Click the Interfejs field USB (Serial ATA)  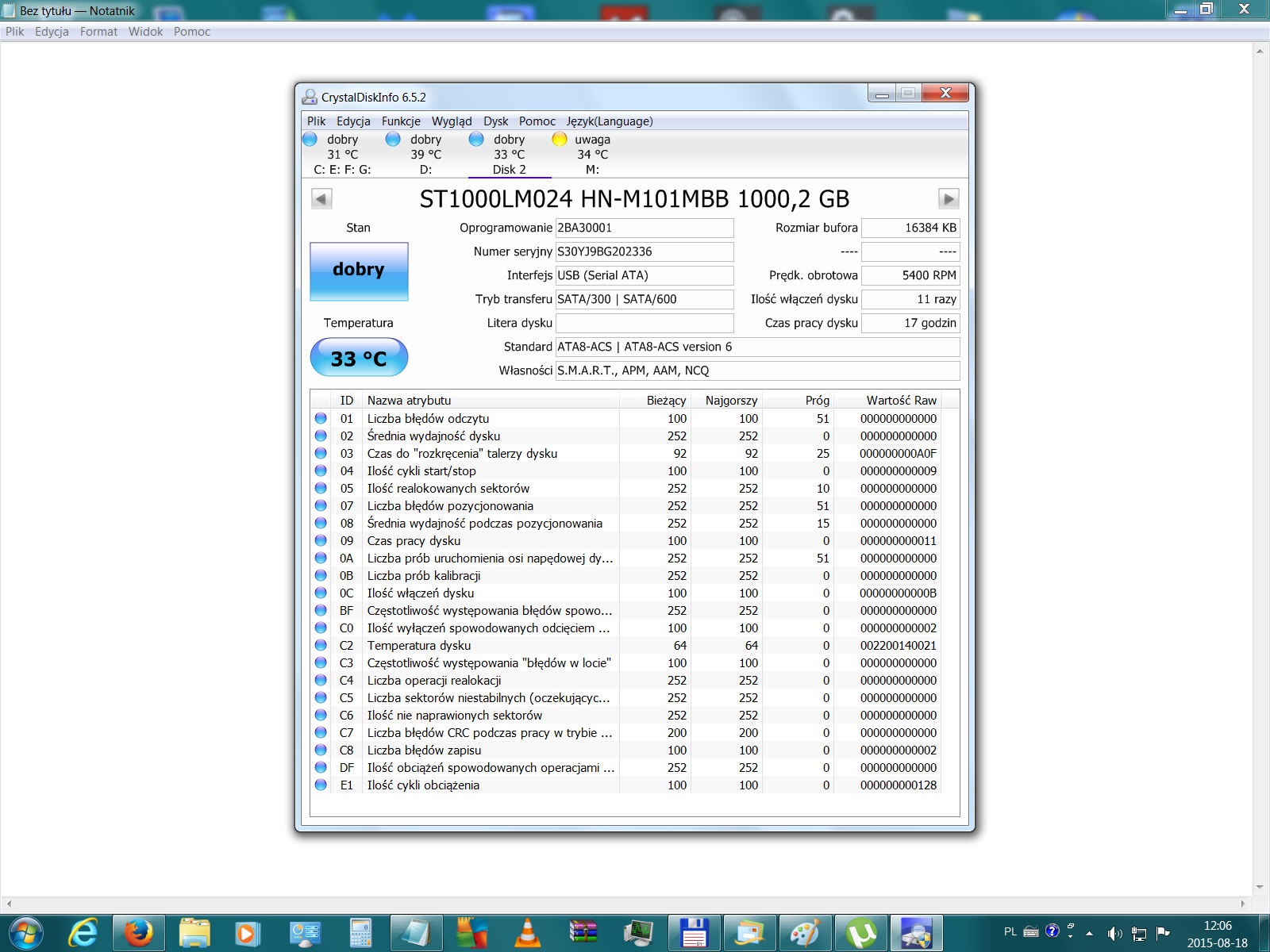tap(645, 275)
